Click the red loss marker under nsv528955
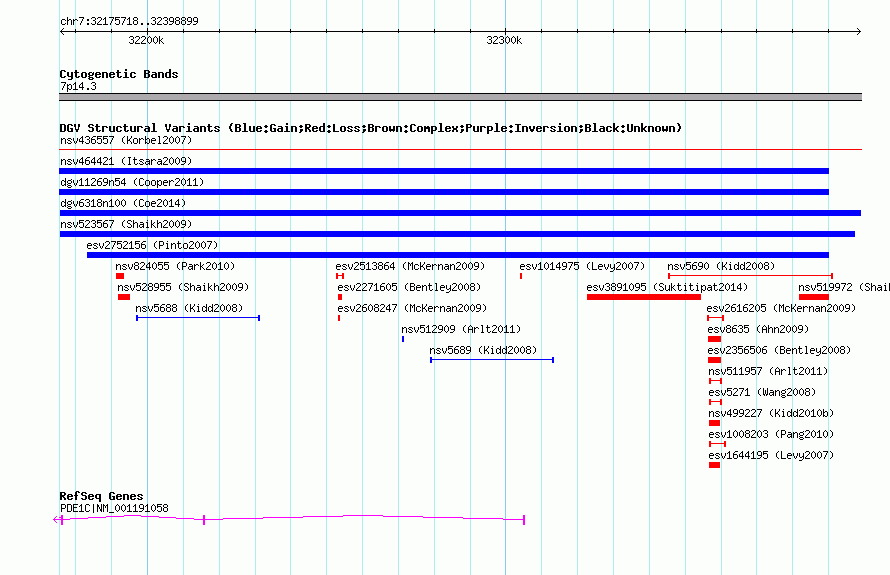 point(124,297)
